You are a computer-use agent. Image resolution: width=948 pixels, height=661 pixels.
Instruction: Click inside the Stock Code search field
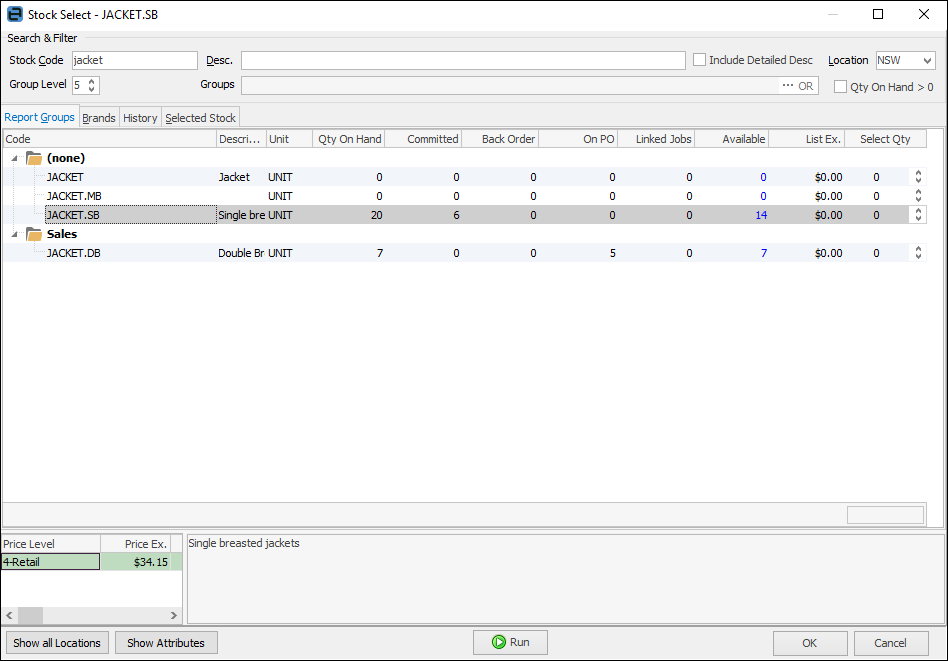[134, 59]
